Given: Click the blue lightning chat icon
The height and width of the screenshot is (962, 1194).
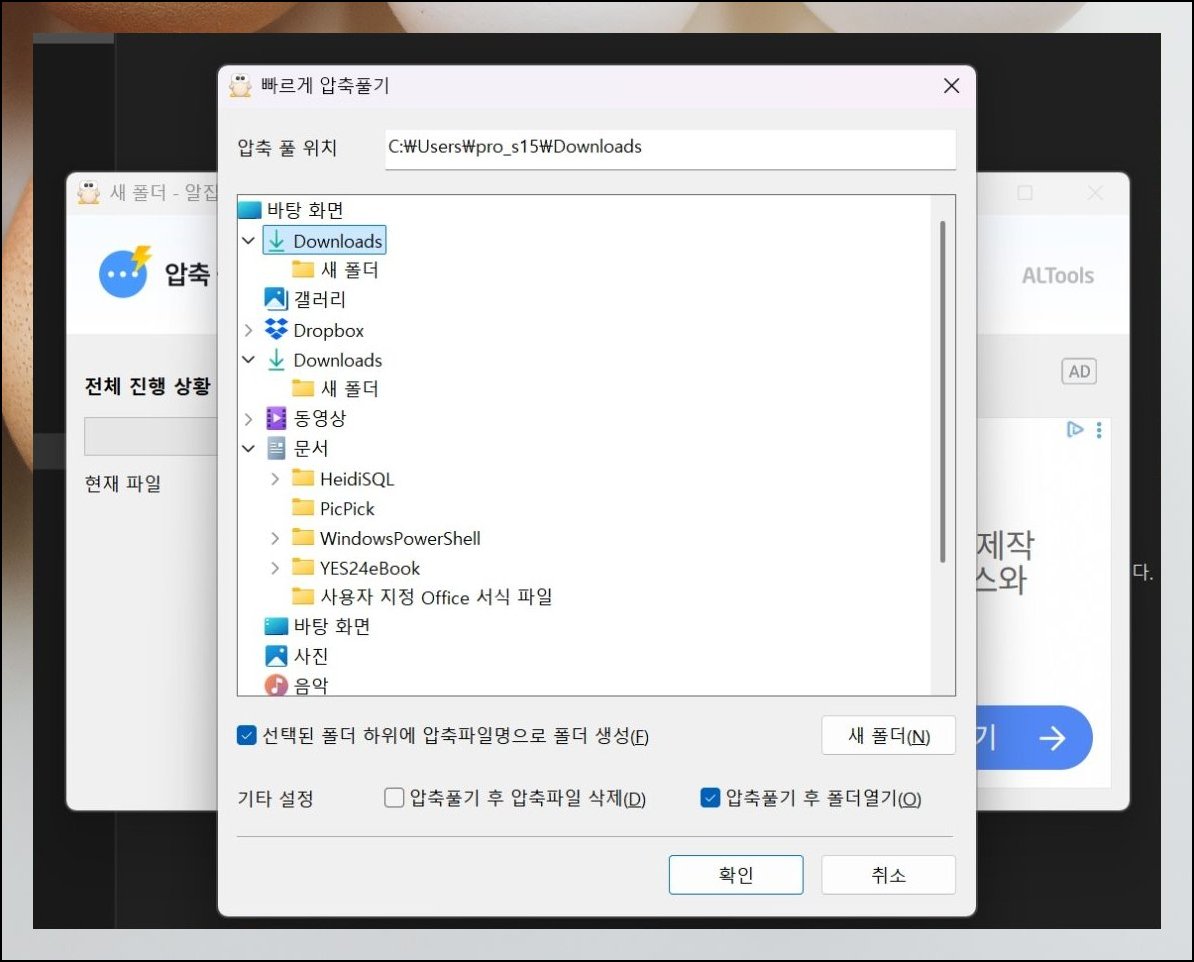Looking at the screenshot, I should click(125, 272).
